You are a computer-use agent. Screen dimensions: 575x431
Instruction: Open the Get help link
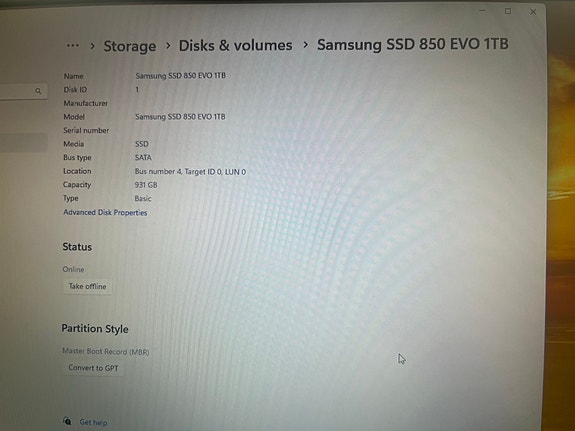click(x=93, y=422)
